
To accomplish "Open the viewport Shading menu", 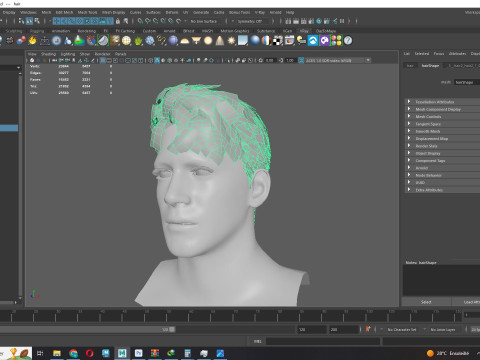I will click(x=48, y=54).
